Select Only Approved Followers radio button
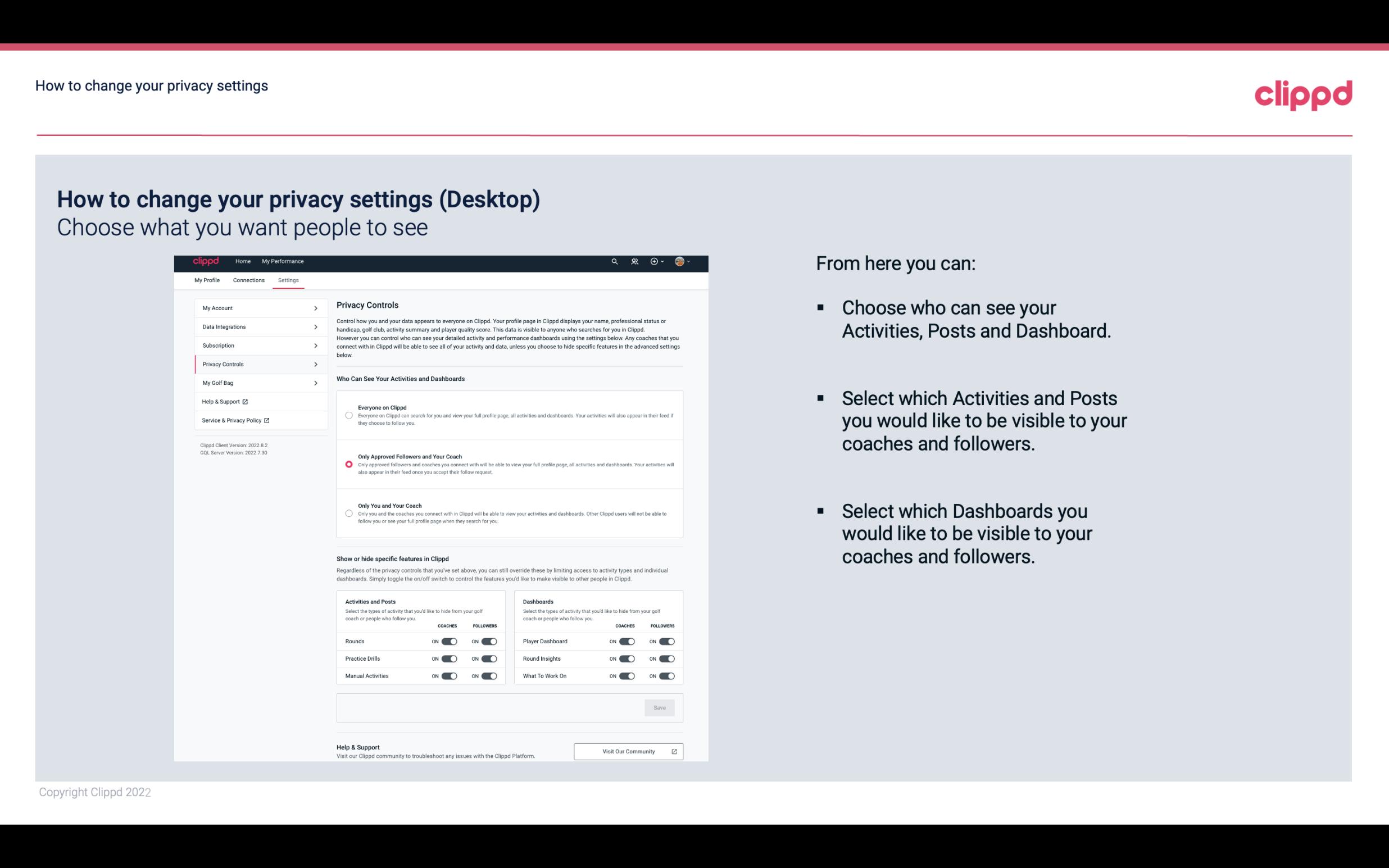This screenshot has width=1389, height=868. (348, 464)
